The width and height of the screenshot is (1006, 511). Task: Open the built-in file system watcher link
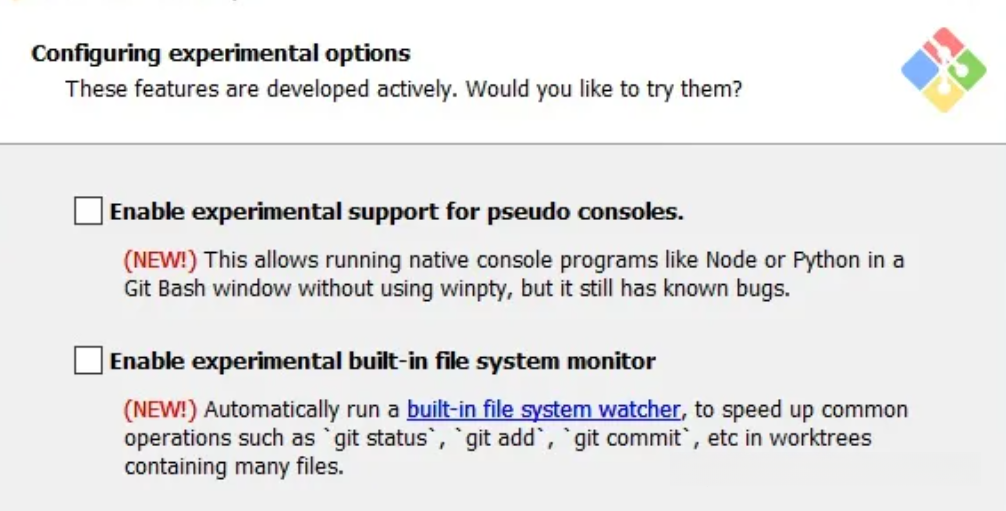click(543, 410)
